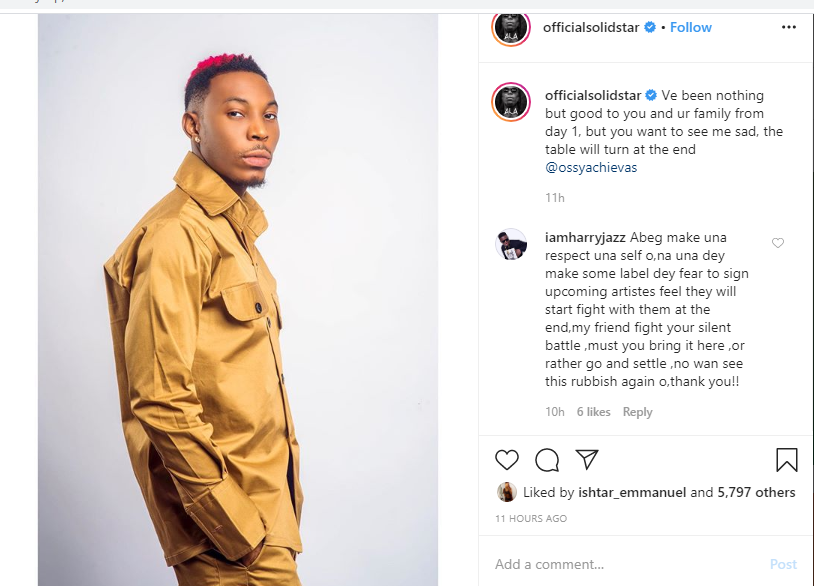Save the post with the bookmark icon
The image size is (814, 586).
787,460
